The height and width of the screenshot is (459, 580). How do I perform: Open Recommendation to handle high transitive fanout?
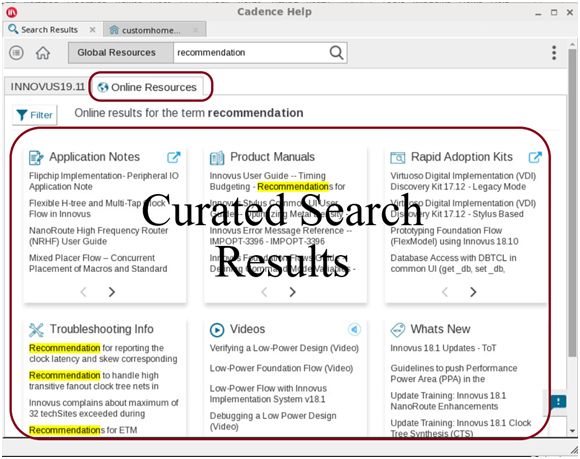[94, 381]
